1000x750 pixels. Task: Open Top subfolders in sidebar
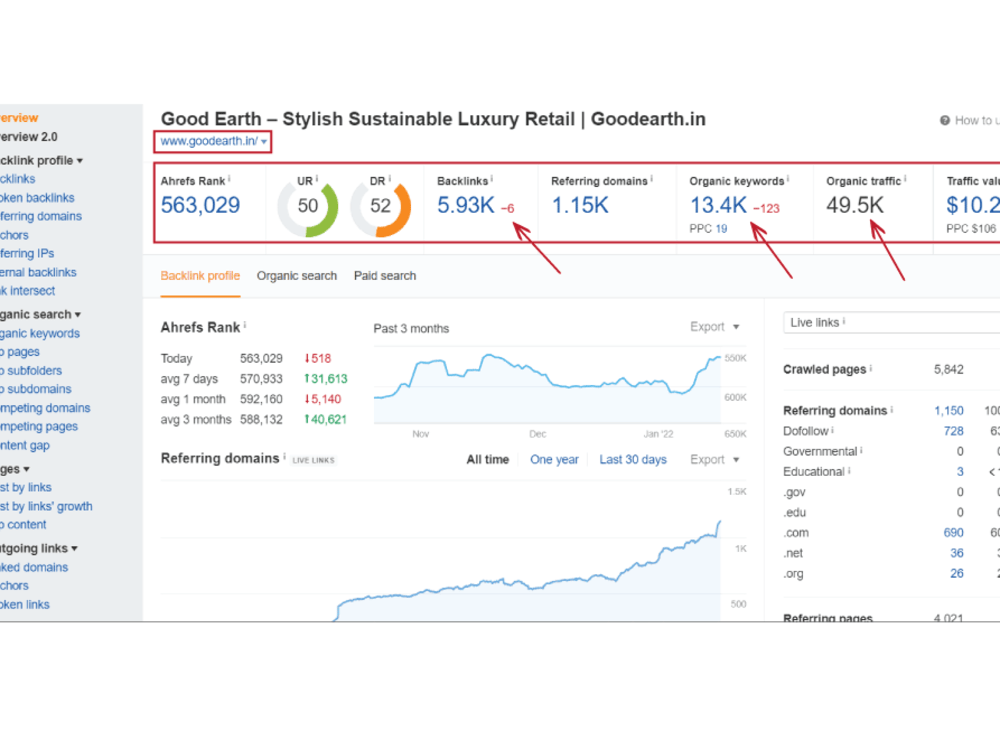31,371
